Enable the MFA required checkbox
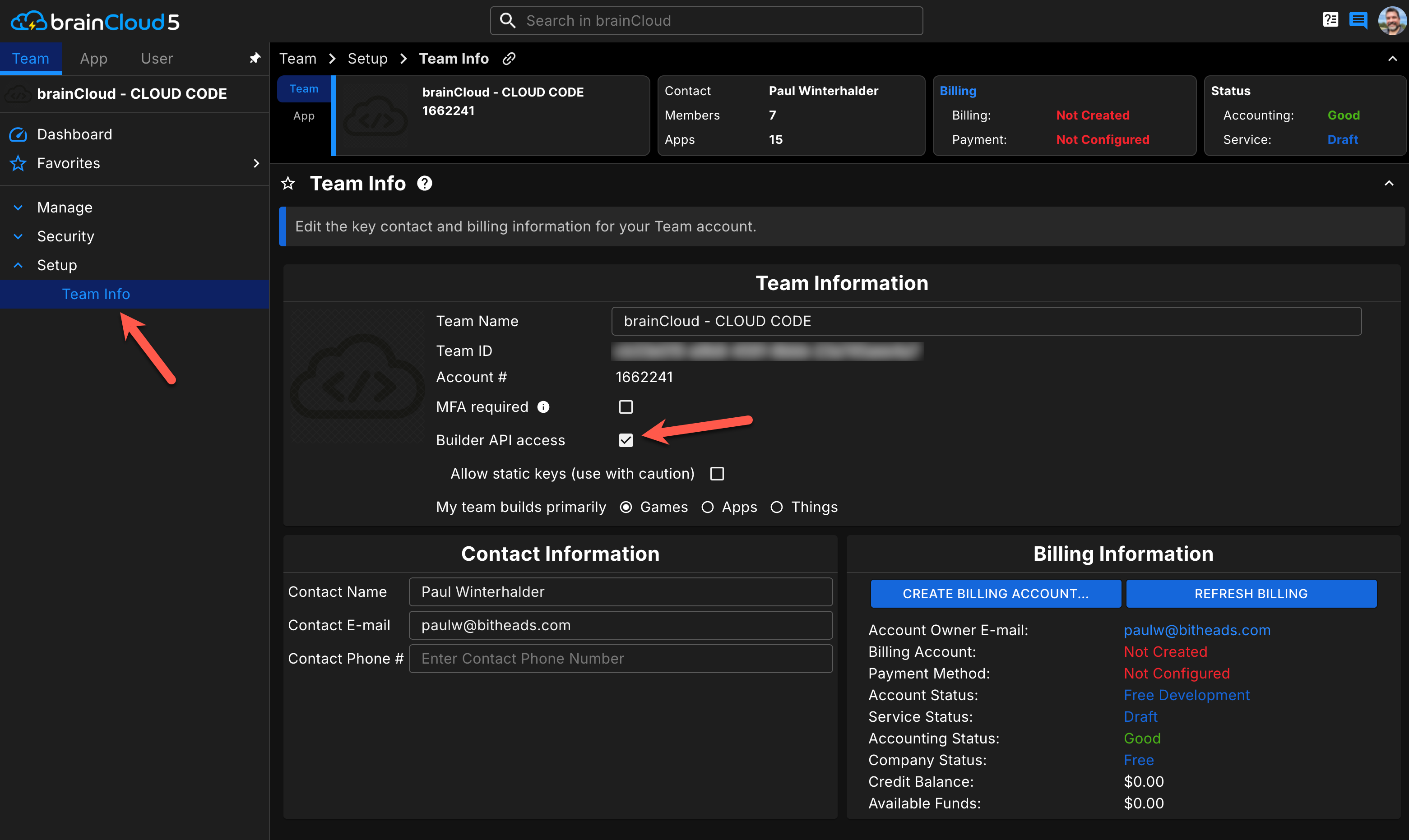The height and width of the screenshot is (840, 1409). tap(626, 406)
